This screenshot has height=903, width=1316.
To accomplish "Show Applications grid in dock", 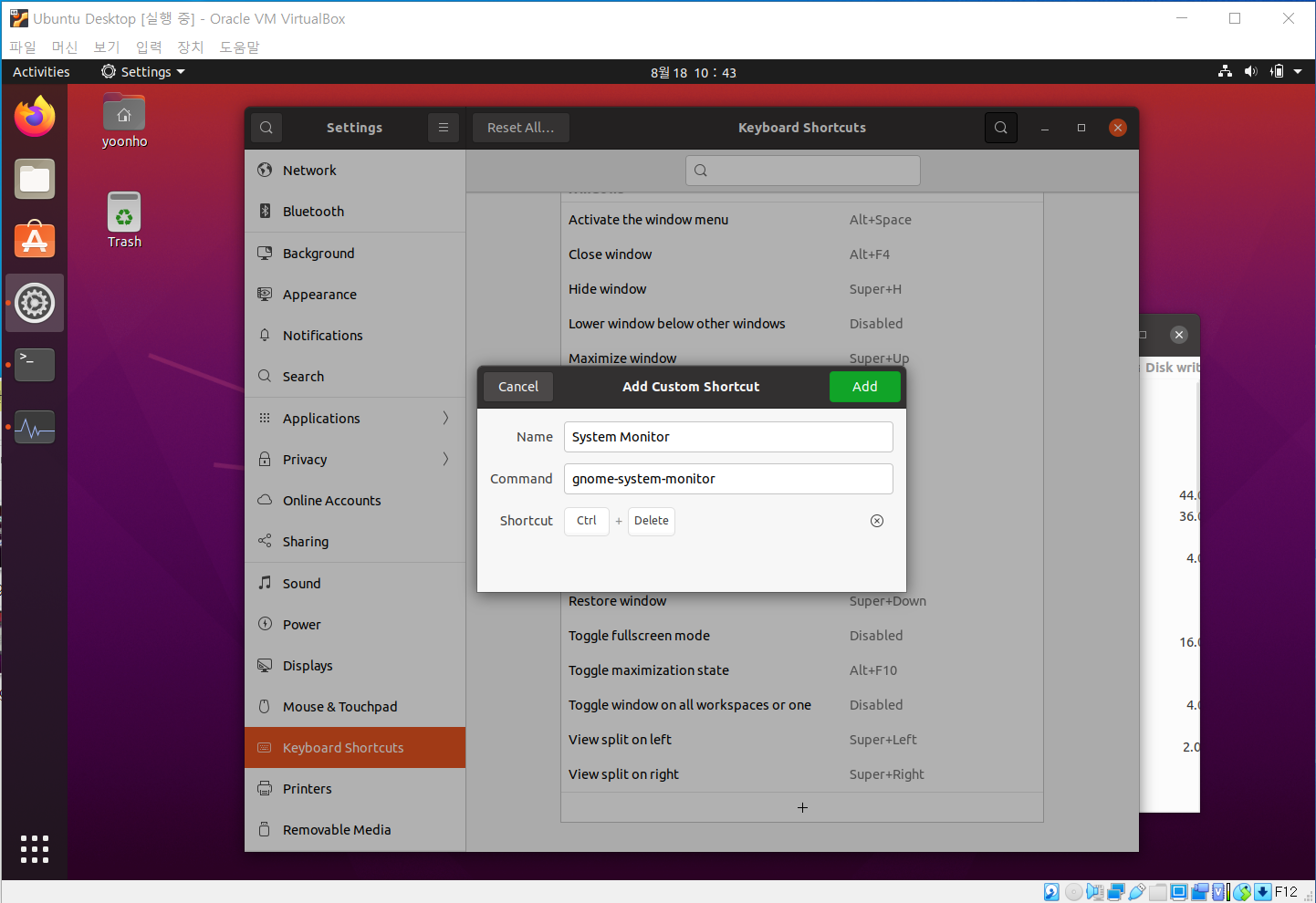I will tap(35, 848).
